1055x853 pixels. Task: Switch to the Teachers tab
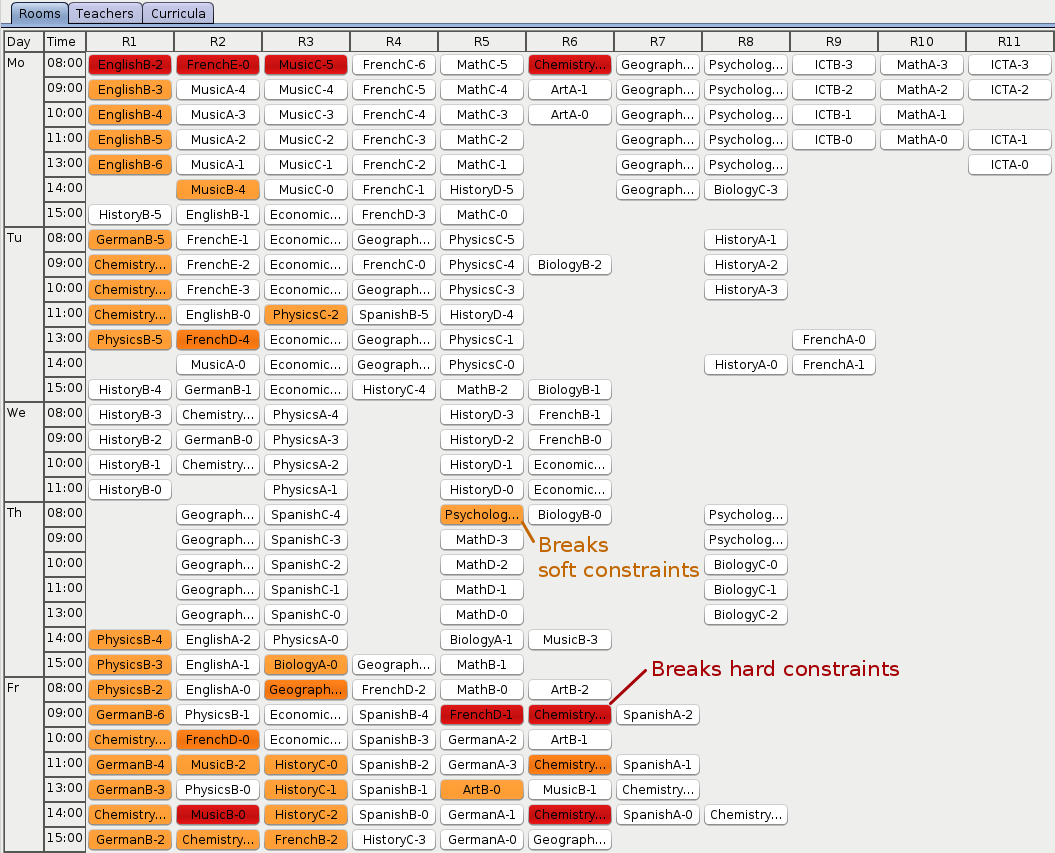[x=104, y=13]
